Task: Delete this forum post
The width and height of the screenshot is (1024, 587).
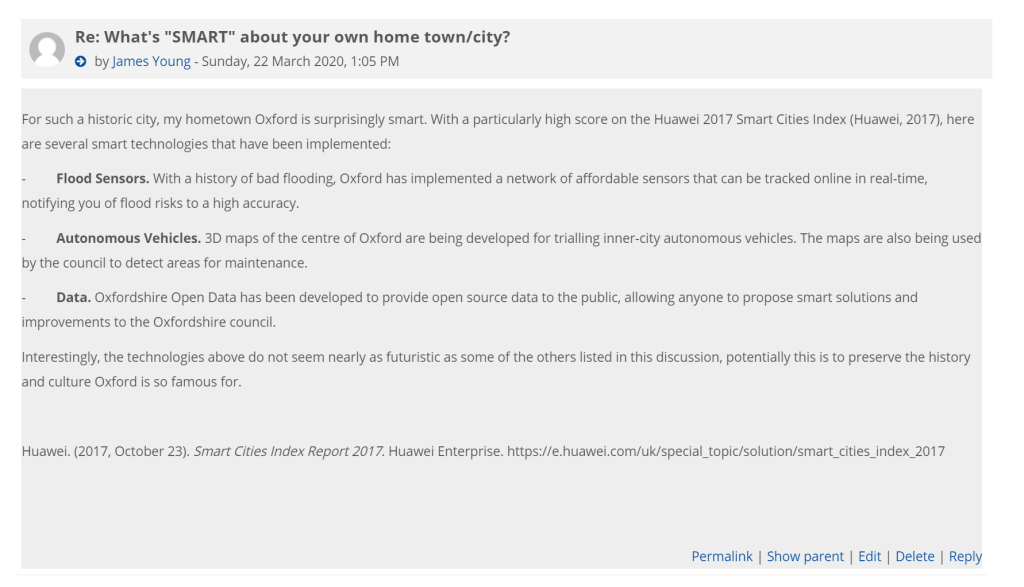Action: [x=914, y=556]
